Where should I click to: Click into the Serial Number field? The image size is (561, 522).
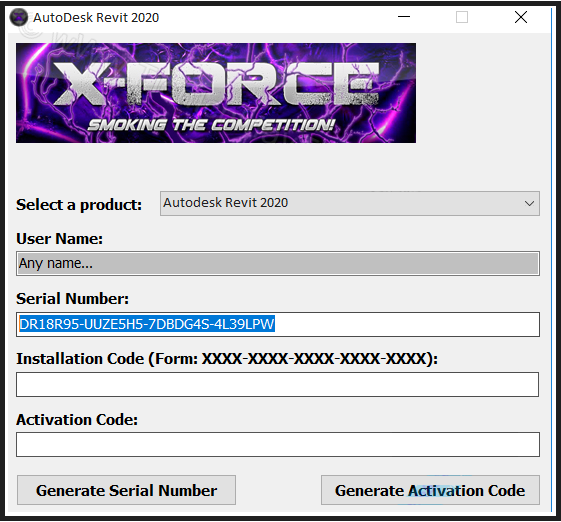(x=278, y=325)
